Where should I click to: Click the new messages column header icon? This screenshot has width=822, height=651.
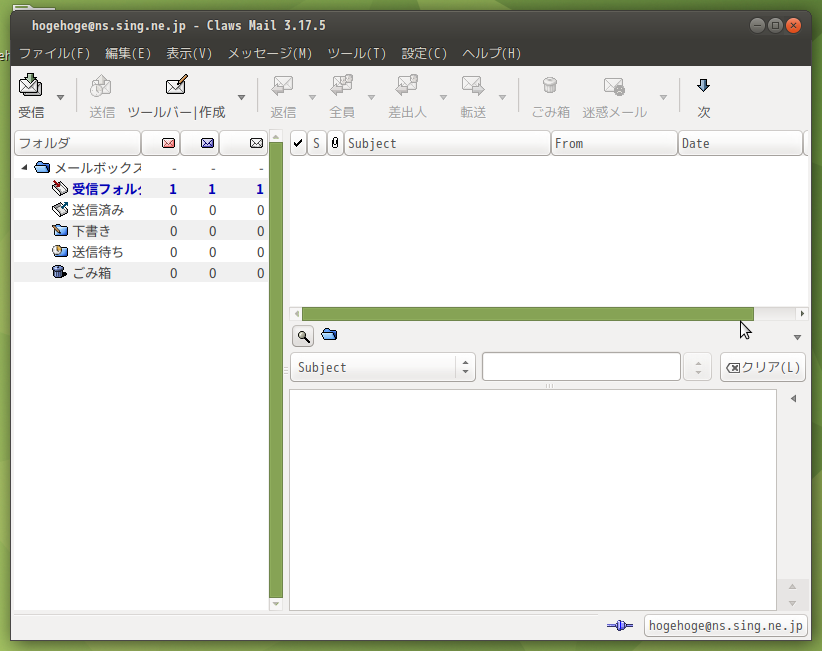(x=168, y=143)
